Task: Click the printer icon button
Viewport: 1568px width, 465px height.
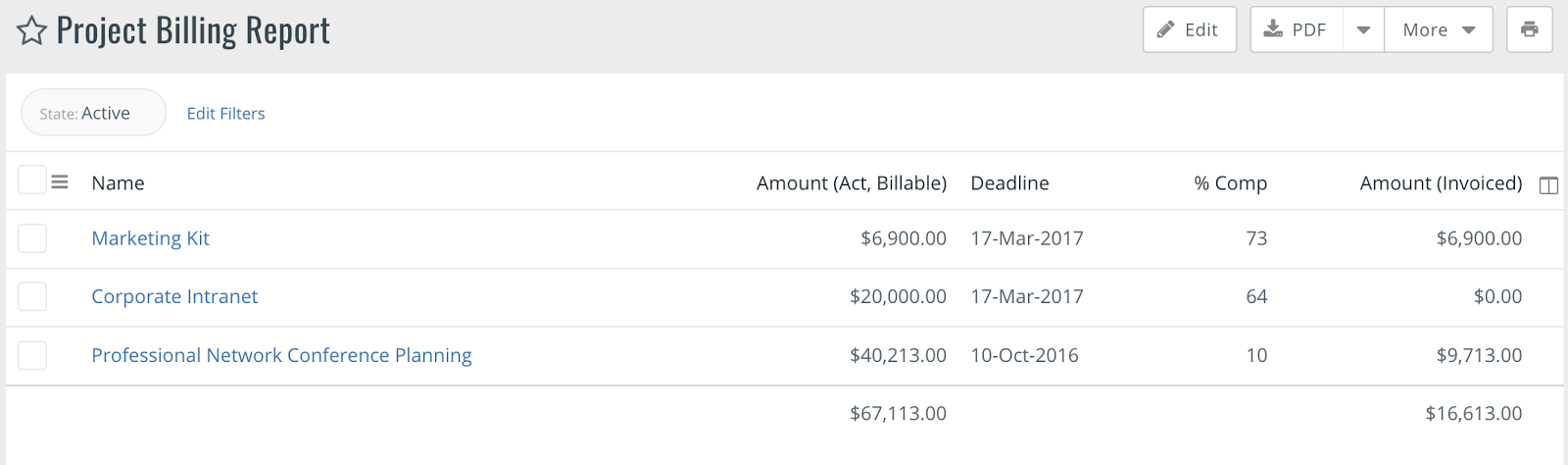Action: tap(1529, 29)
